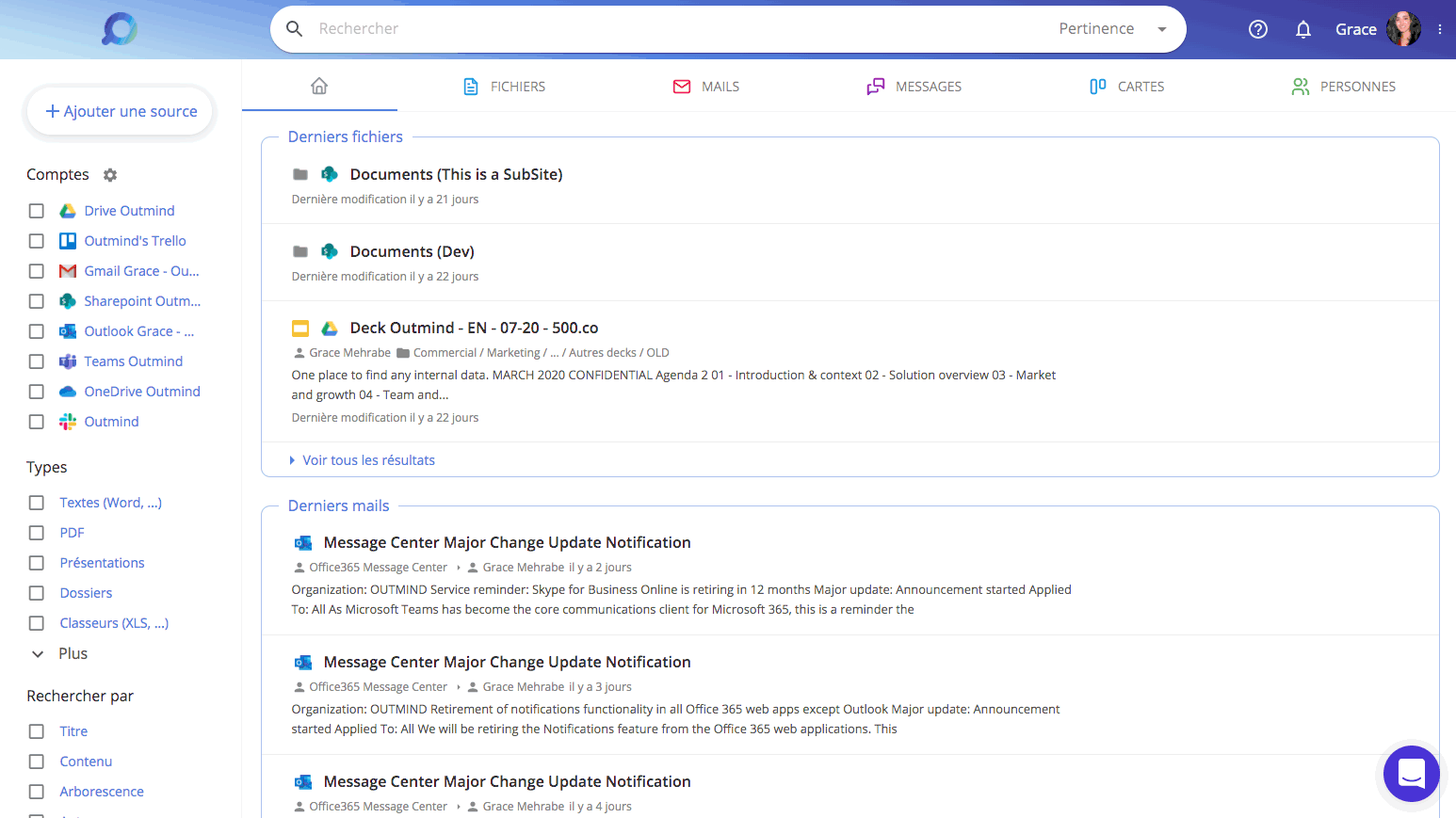Click the accounts settings gear icon
The image size is (1456, 818).
(x=110, y=175)
